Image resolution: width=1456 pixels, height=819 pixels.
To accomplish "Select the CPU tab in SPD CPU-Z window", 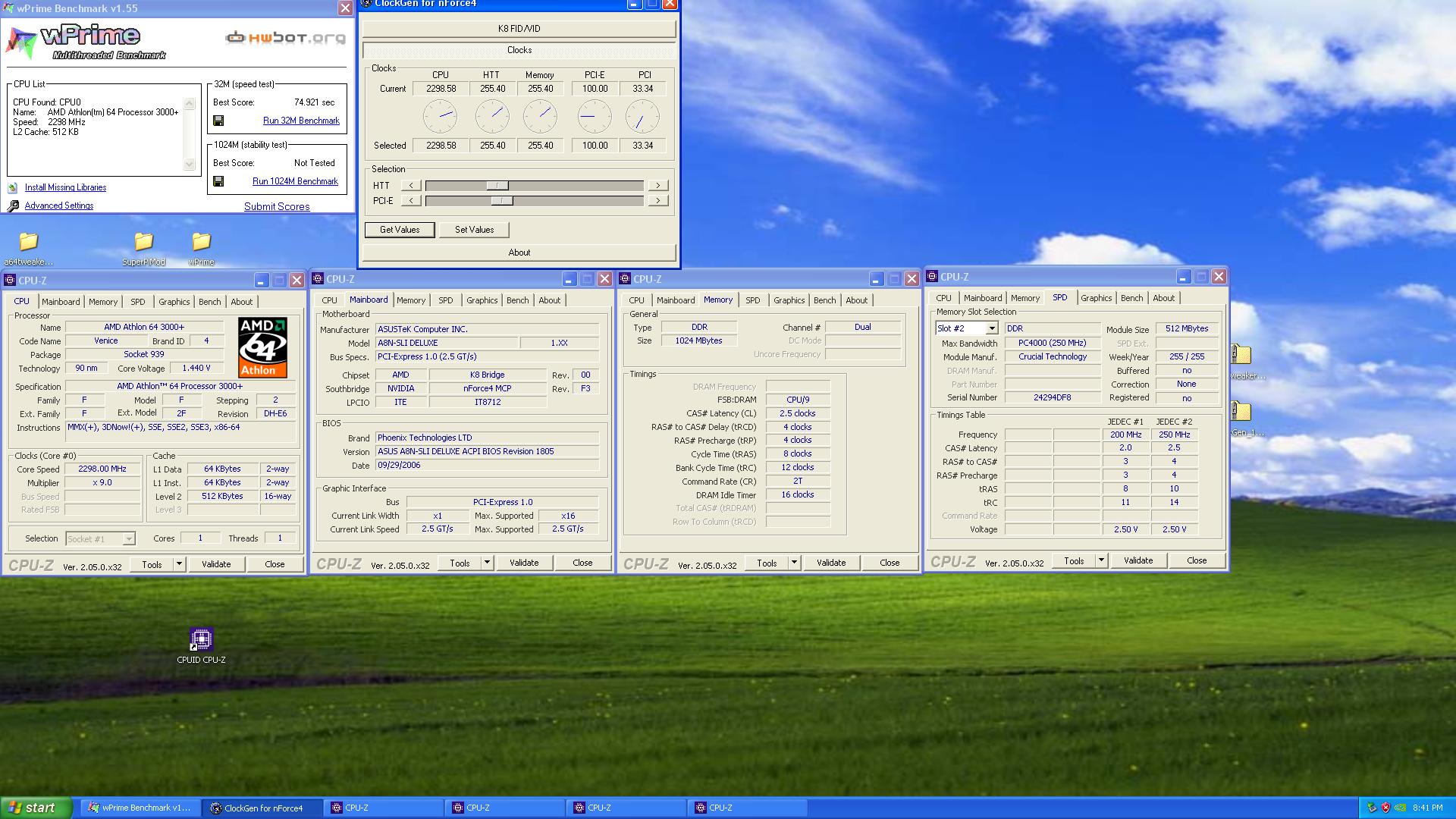I will click(x=943, y=298).
